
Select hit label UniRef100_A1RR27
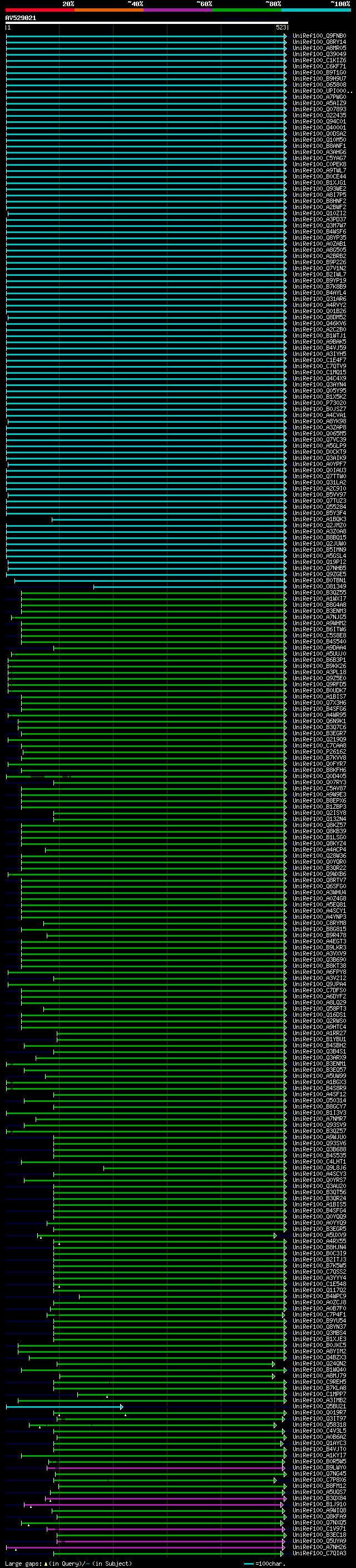pos(319,1033)
